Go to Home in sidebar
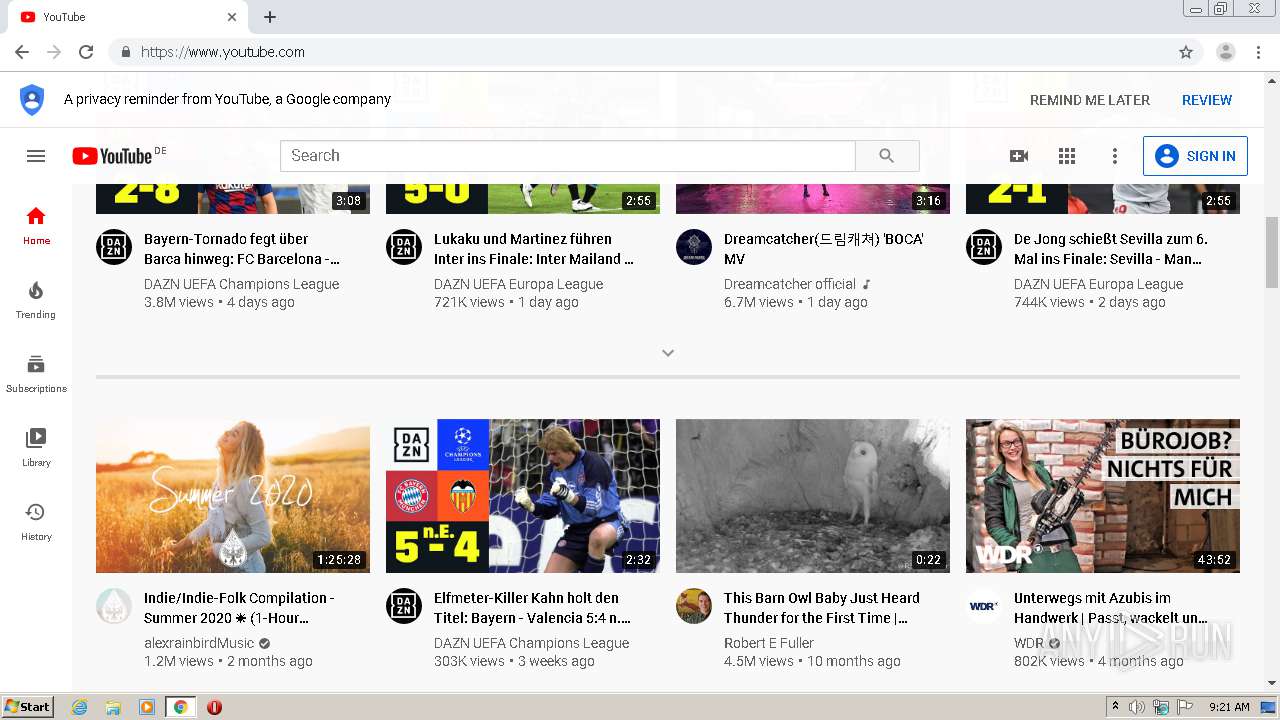 pos(36,226)
